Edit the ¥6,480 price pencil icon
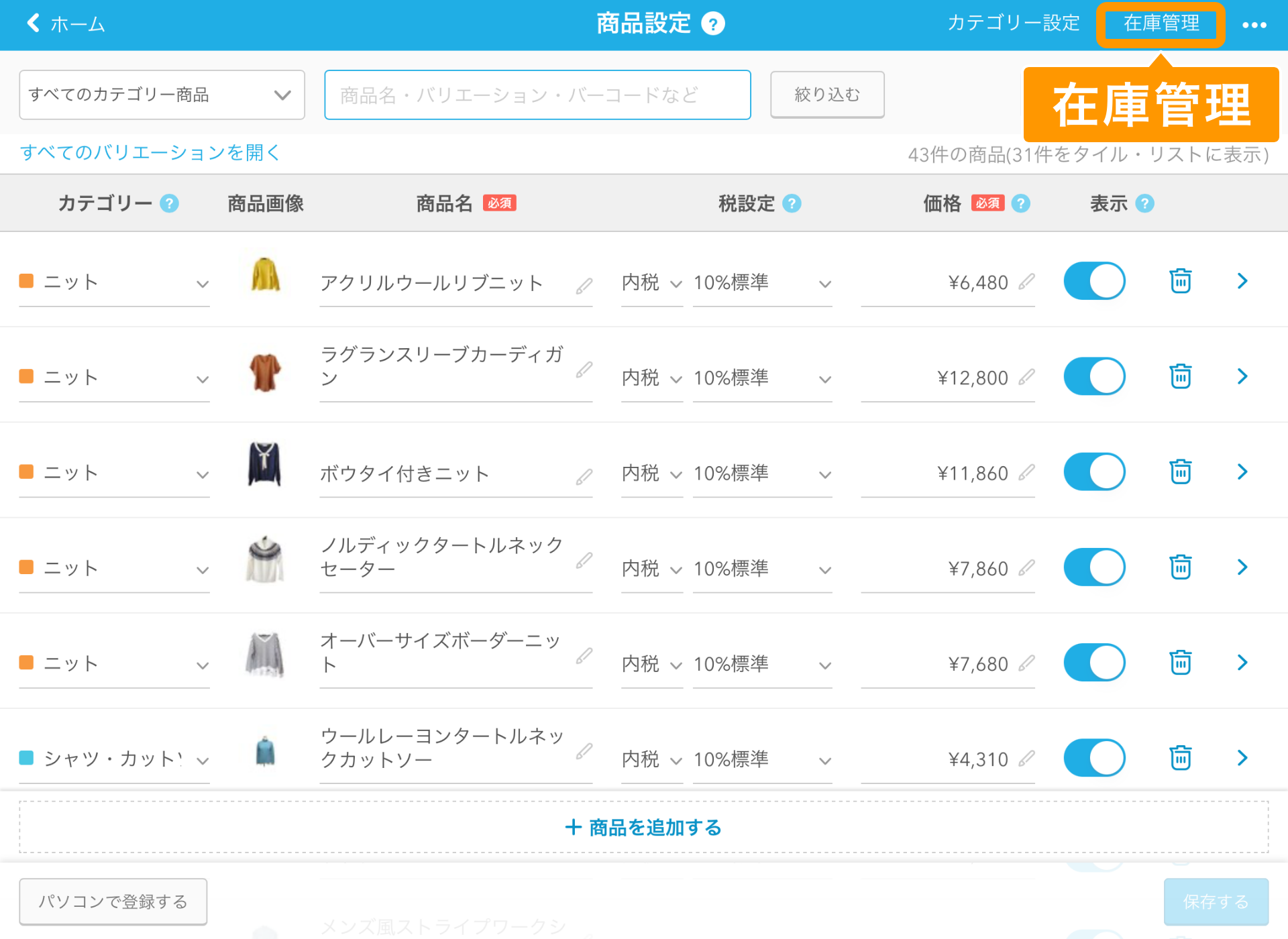The image size is (1288, 939). coord(1026,282)
